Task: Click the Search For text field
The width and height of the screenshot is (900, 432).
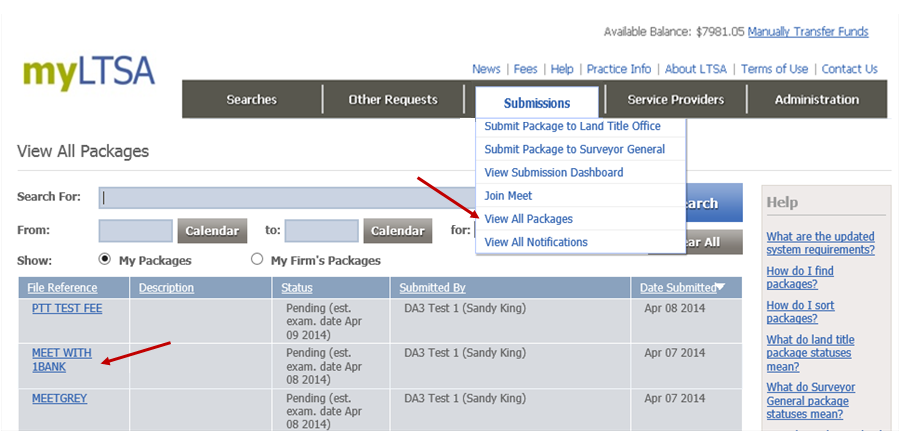Action: click(287, 198)
